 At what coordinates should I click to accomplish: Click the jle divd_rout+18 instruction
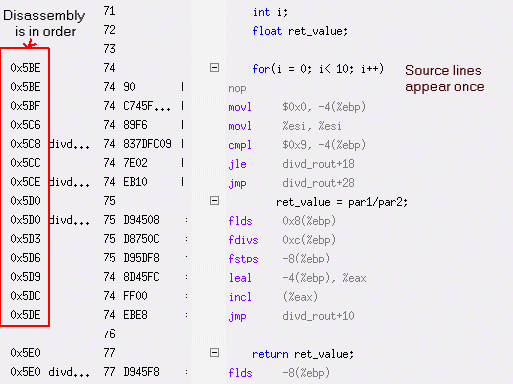[x=291, y=164]
